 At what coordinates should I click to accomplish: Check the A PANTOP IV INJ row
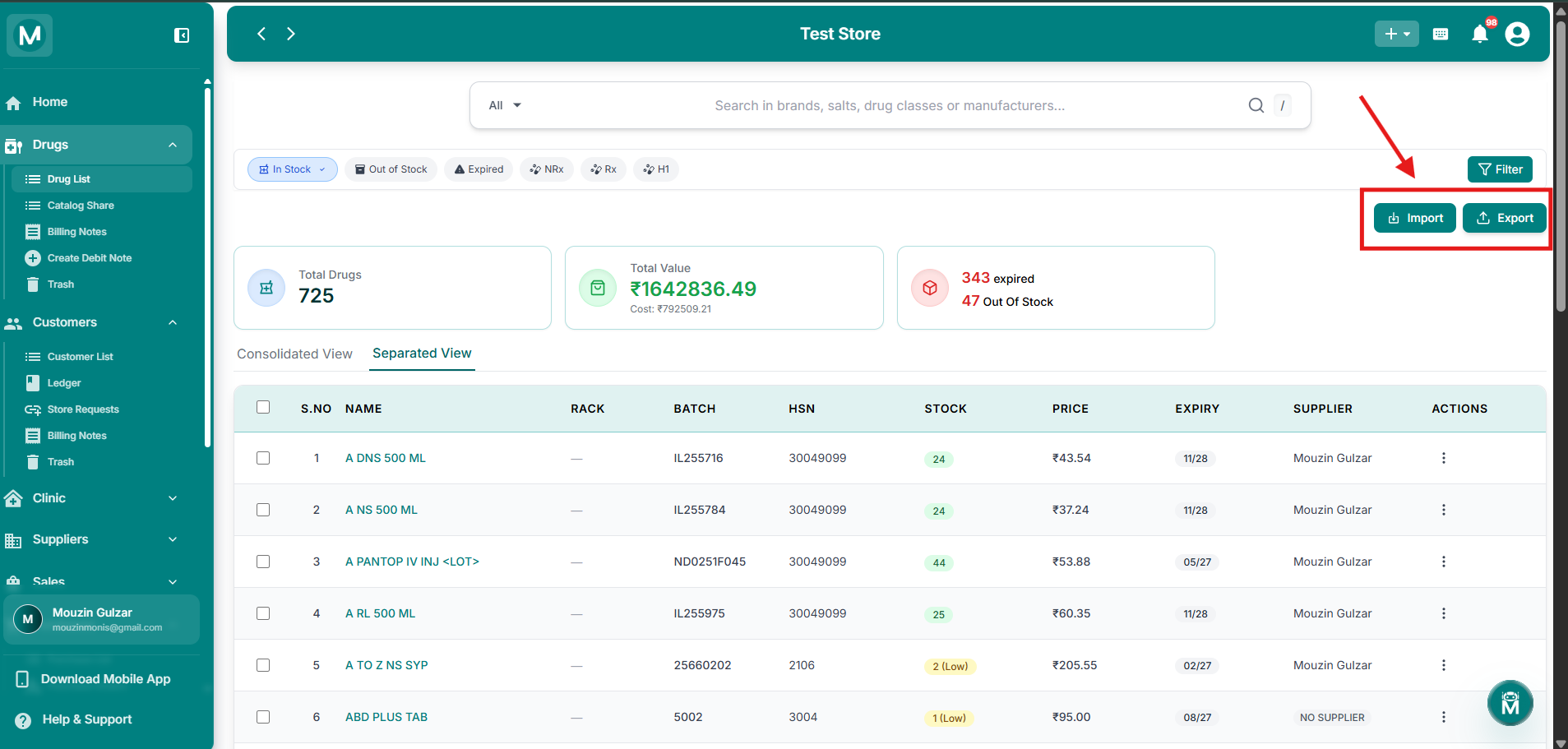click(x=263, y=562)
